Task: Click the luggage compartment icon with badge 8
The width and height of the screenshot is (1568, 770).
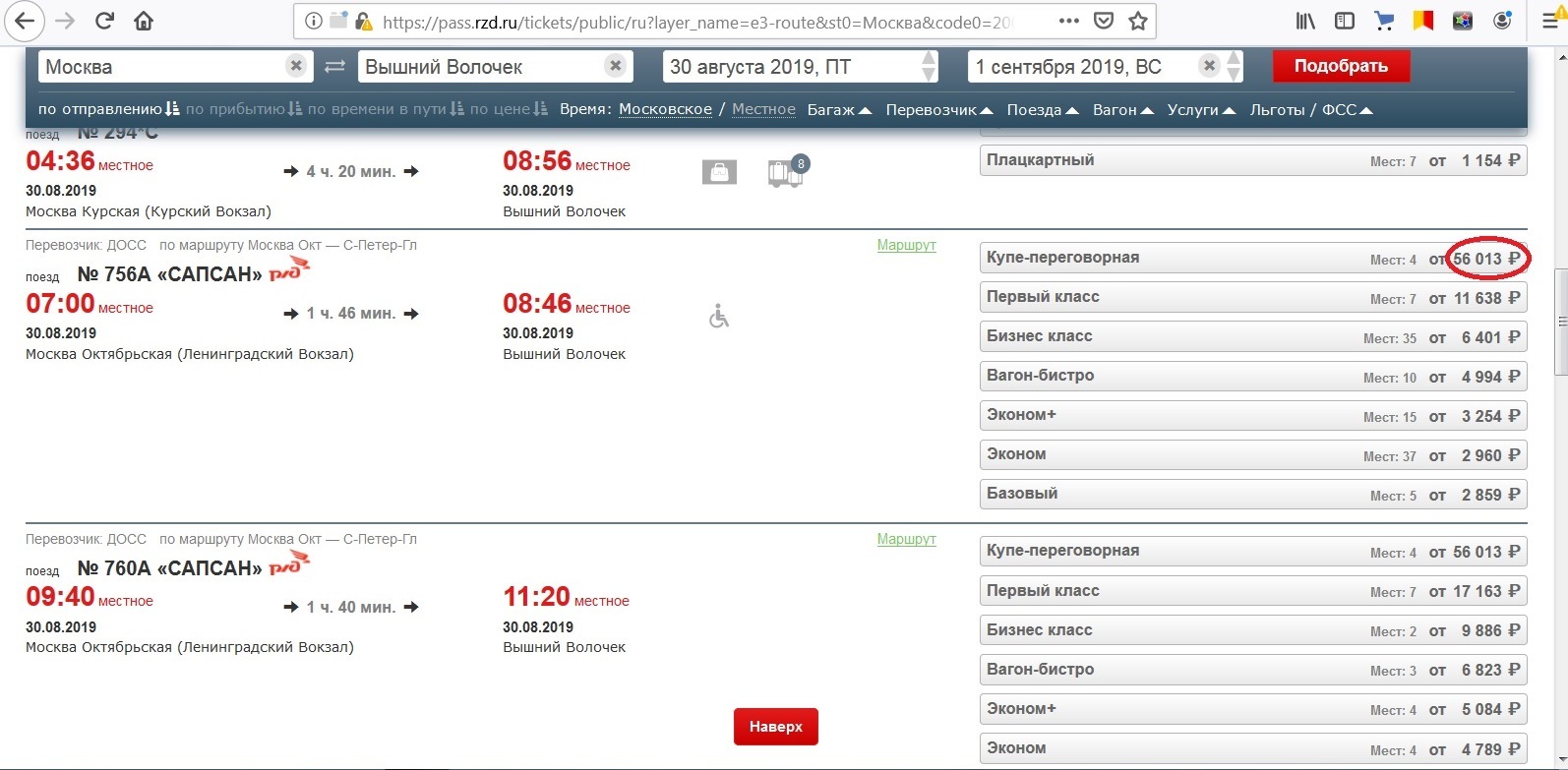Action: (785, 172)
